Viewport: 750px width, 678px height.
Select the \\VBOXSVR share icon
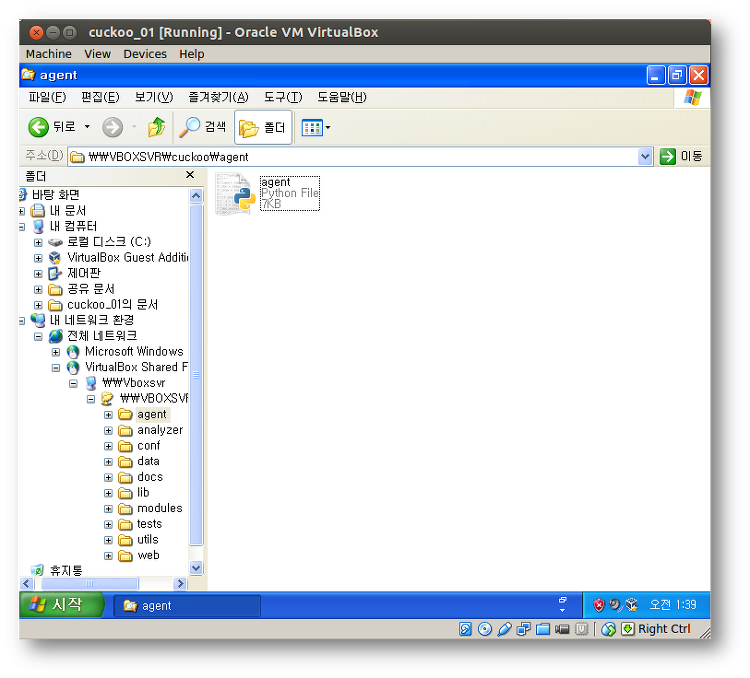[108, 399]
